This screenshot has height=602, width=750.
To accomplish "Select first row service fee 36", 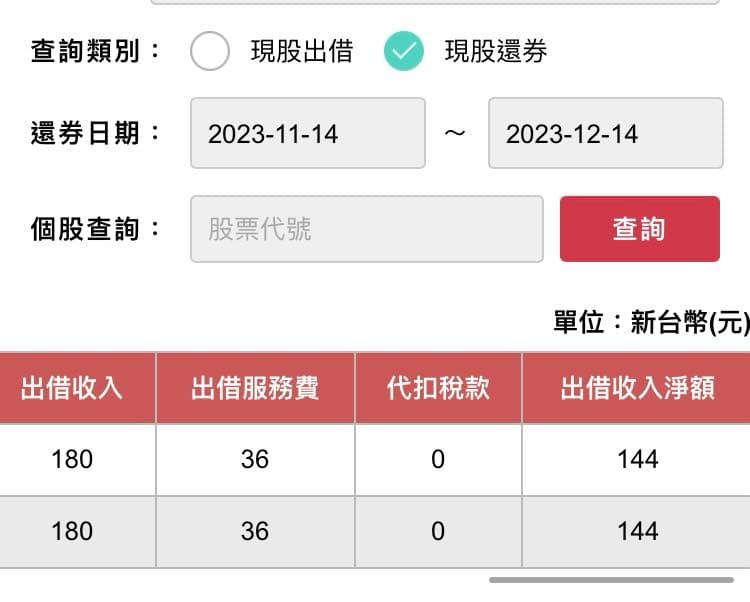I will coord(255,459).
